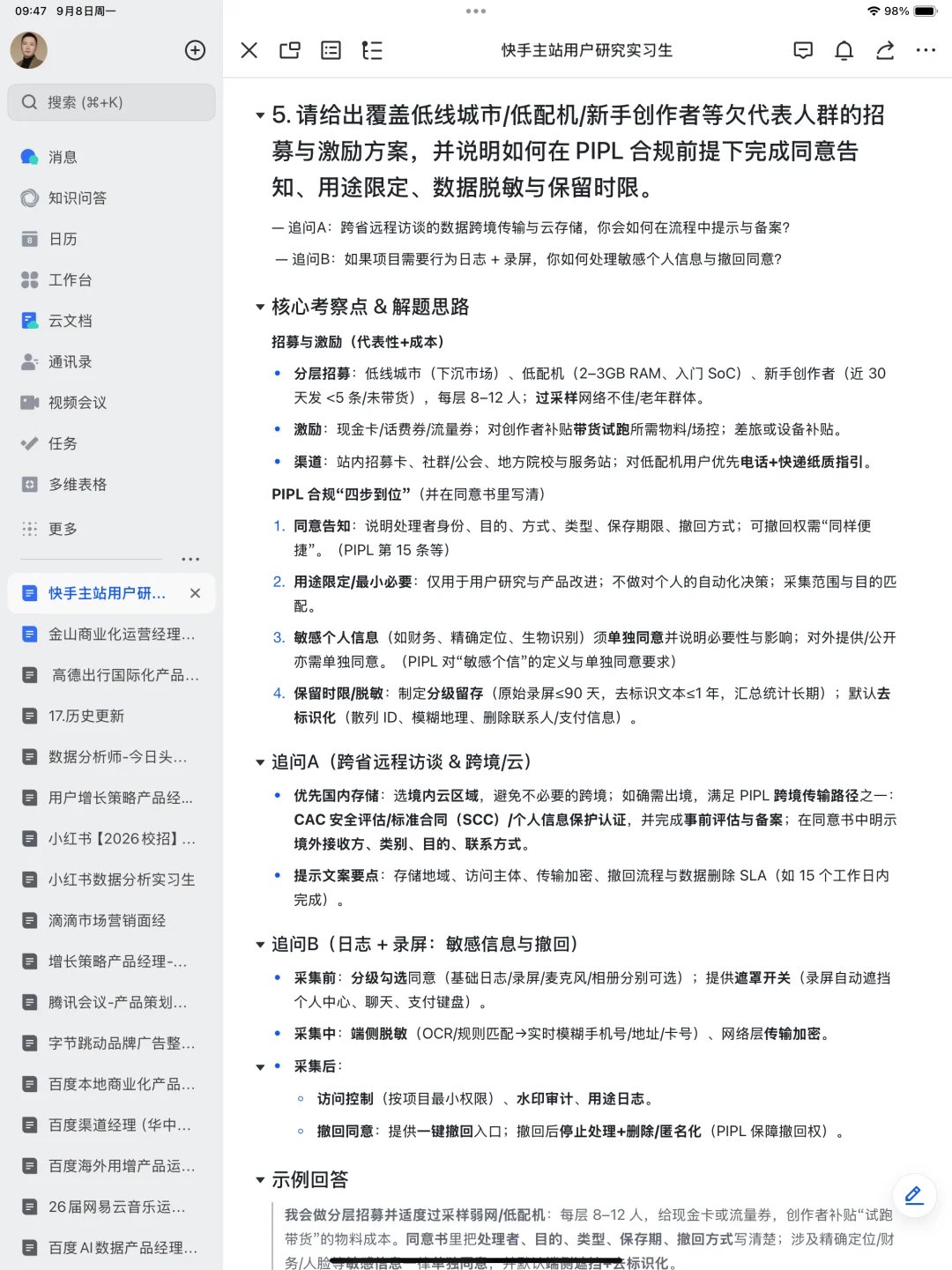Collapse 示例回答 section

coord(260,1180)
